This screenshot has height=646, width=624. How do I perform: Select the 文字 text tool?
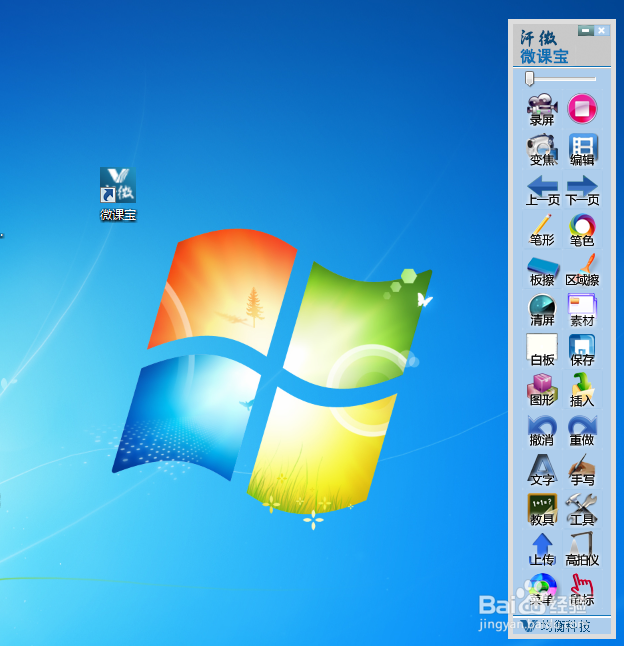click(542, 470)
